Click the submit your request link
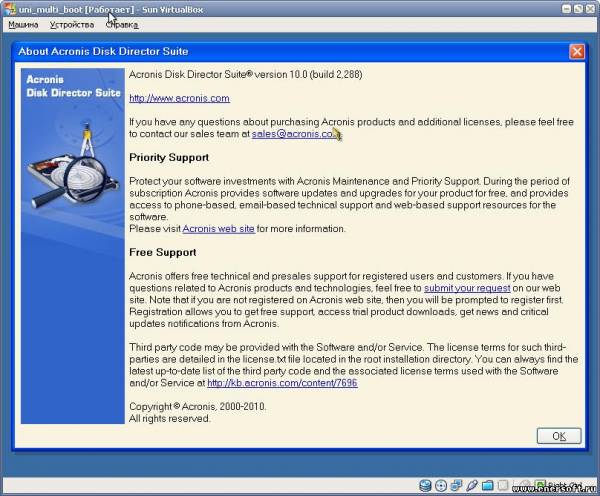The image size is (600, 496). [x=467, y=288]
